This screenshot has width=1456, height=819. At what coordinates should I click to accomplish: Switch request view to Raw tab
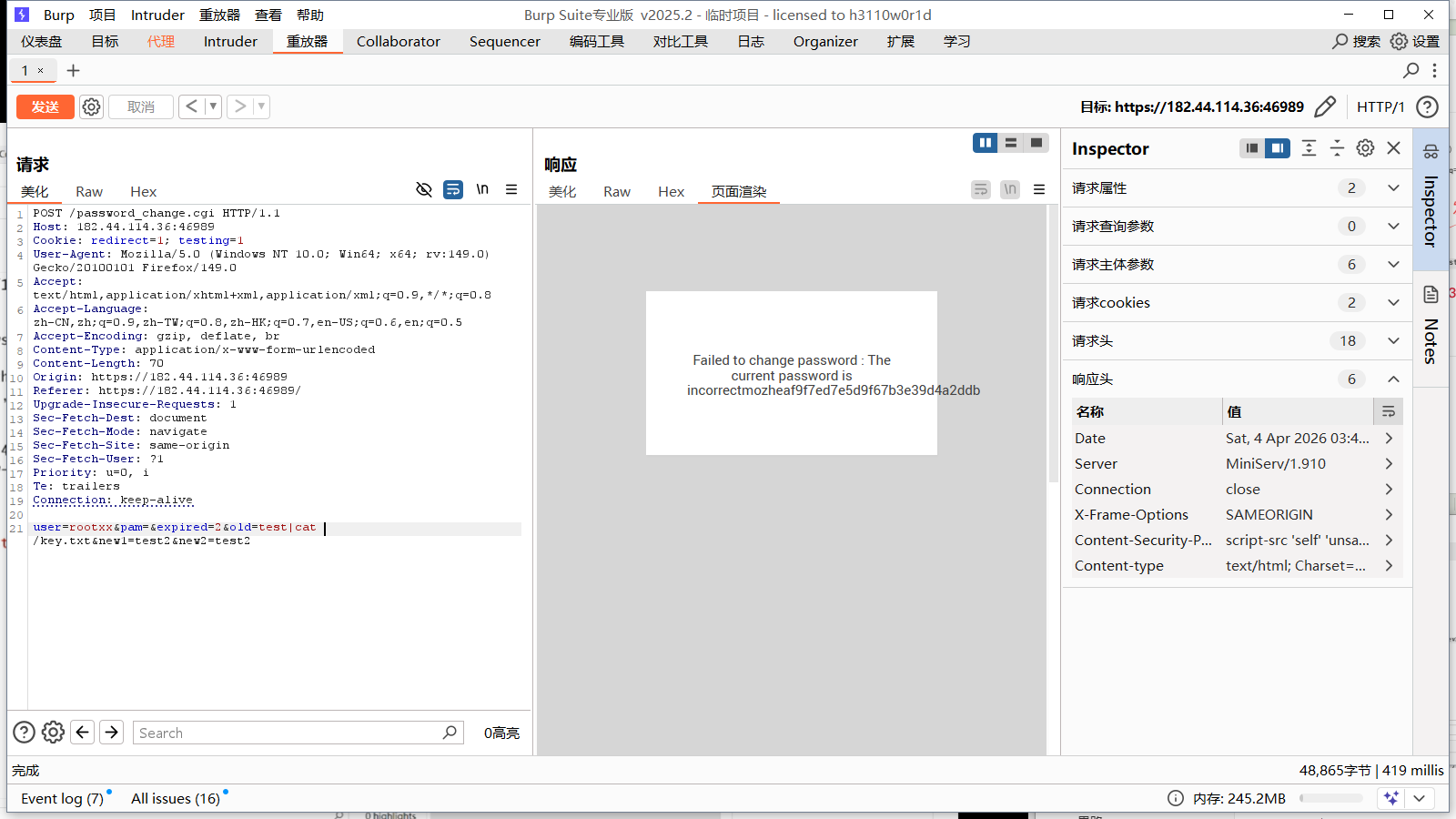(89, 191)
